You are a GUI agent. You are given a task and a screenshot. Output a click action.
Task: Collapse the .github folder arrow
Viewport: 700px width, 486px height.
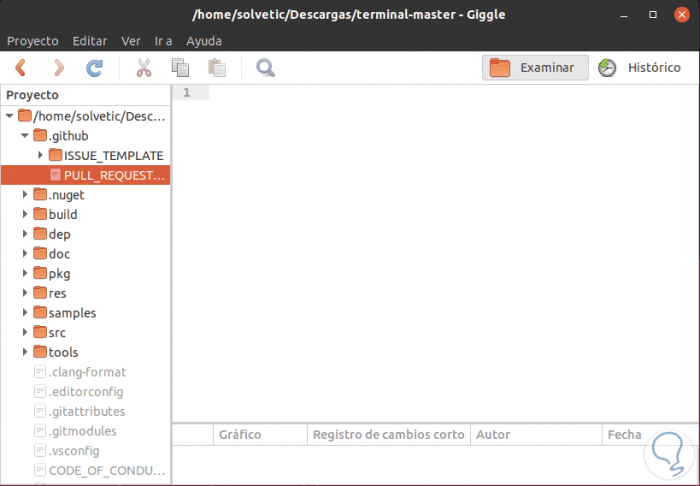[x=25, y=136]
